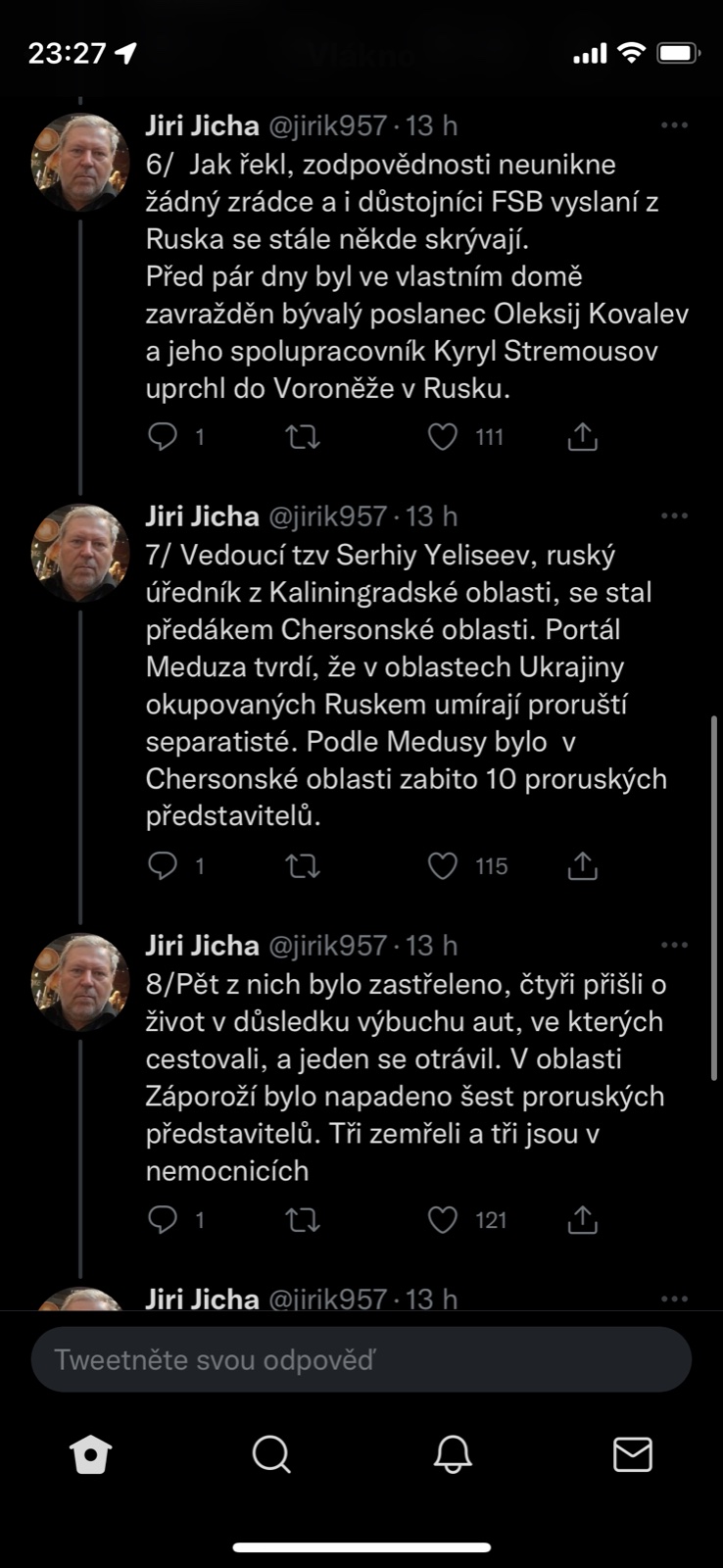The image size is (723, 1568).
Task: Like tweet 8/ with 121 likes
Action: [443, 1220]
